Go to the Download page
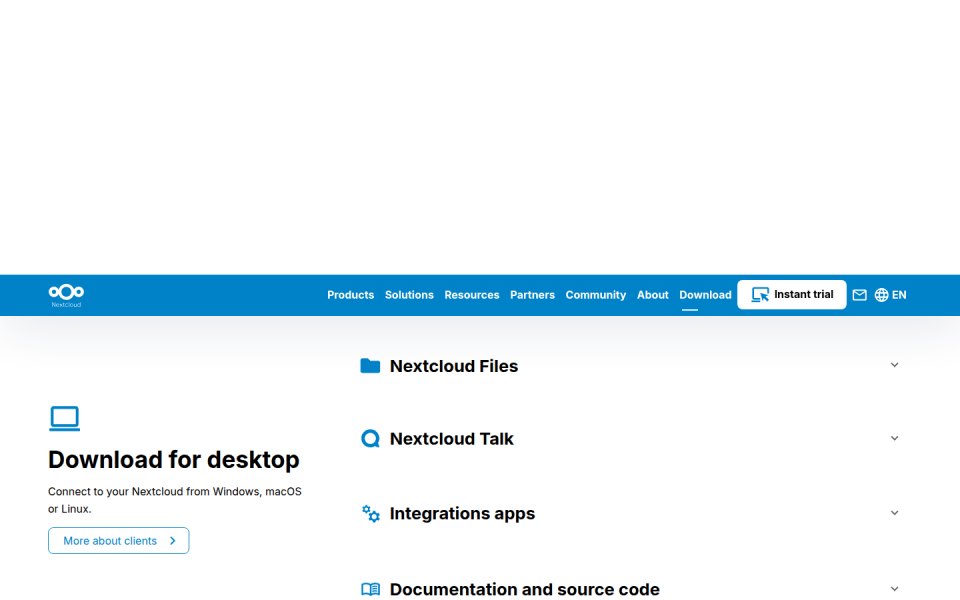 click(705, 295)
